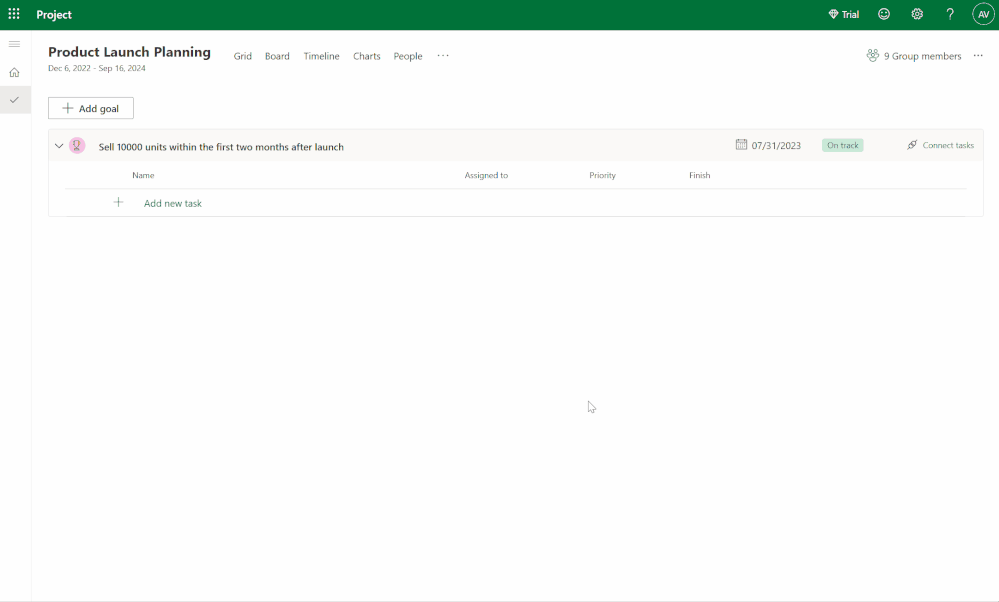Click the Connect tasks link icon
The height and width of the screenshot is (602, 999).
pyautogui.click(x=912, y=145)
